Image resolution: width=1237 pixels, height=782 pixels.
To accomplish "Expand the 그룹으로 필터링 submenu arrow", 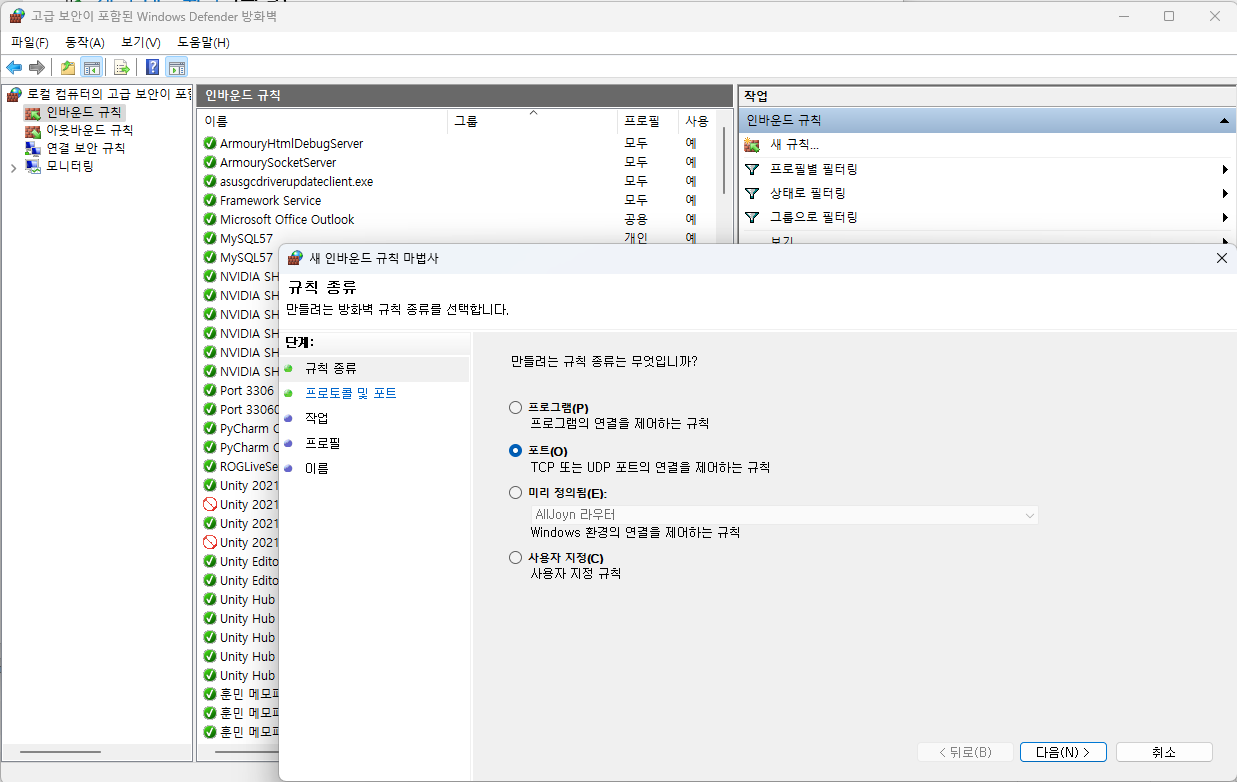I will (1225, 217).
